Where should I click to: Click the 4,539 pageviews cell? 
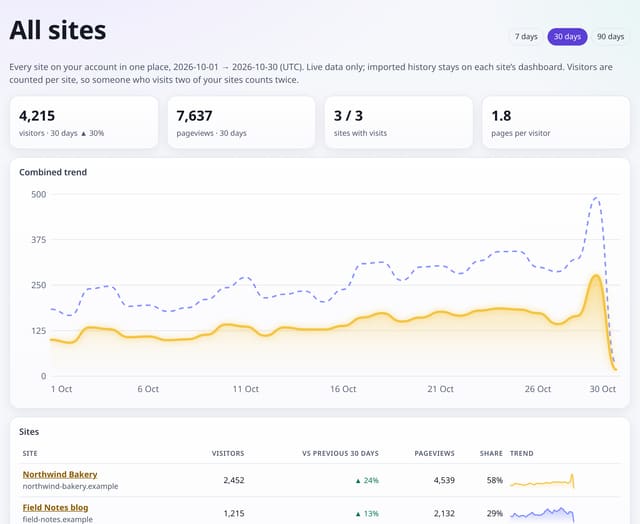click(x=444, y=480)
